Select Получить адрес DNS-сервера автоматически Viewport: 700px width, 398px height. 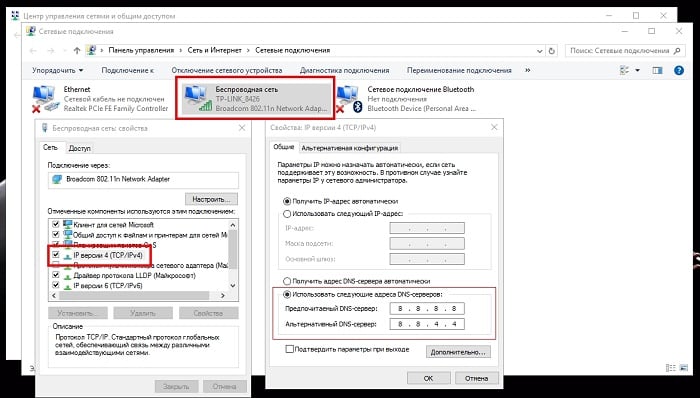click(288, 282)
